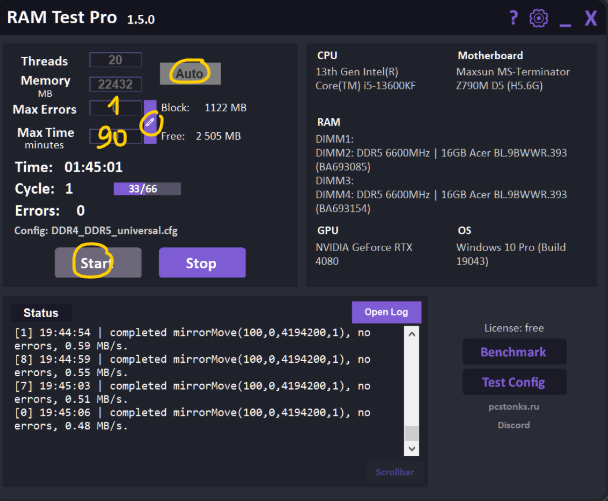Screen dimensions: 608x501
Task: Click the elapsed Time value 01:45:01
Action: 93,167
